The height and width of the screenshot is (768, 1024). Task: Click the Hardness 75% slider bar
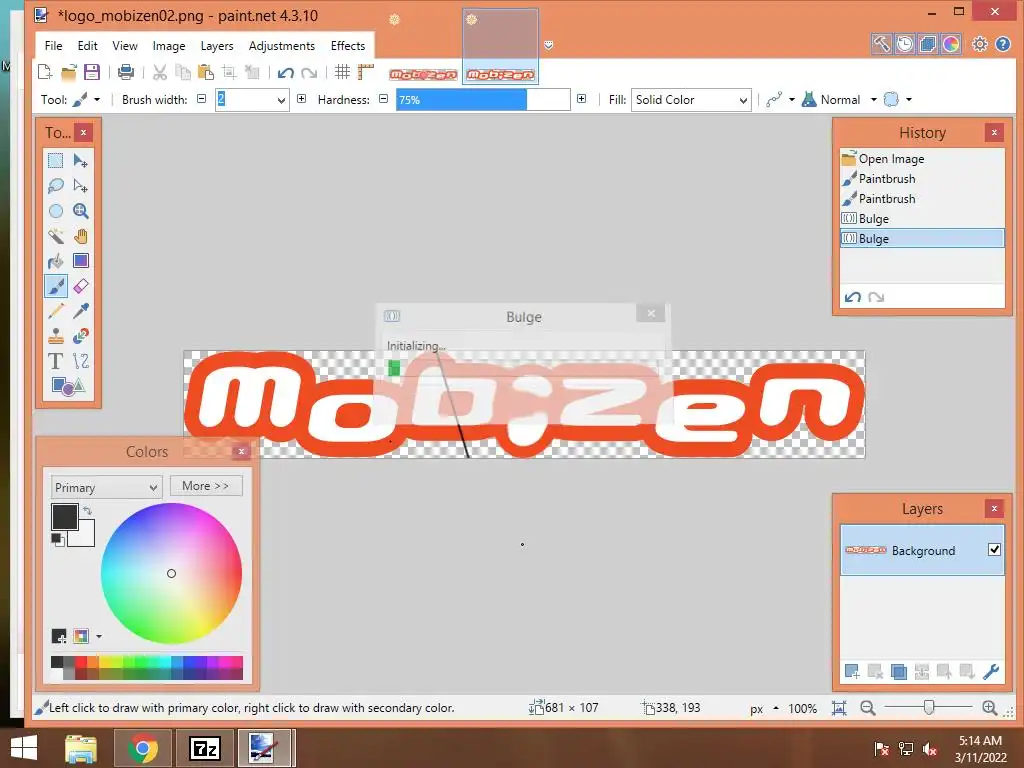click(483, 100)
